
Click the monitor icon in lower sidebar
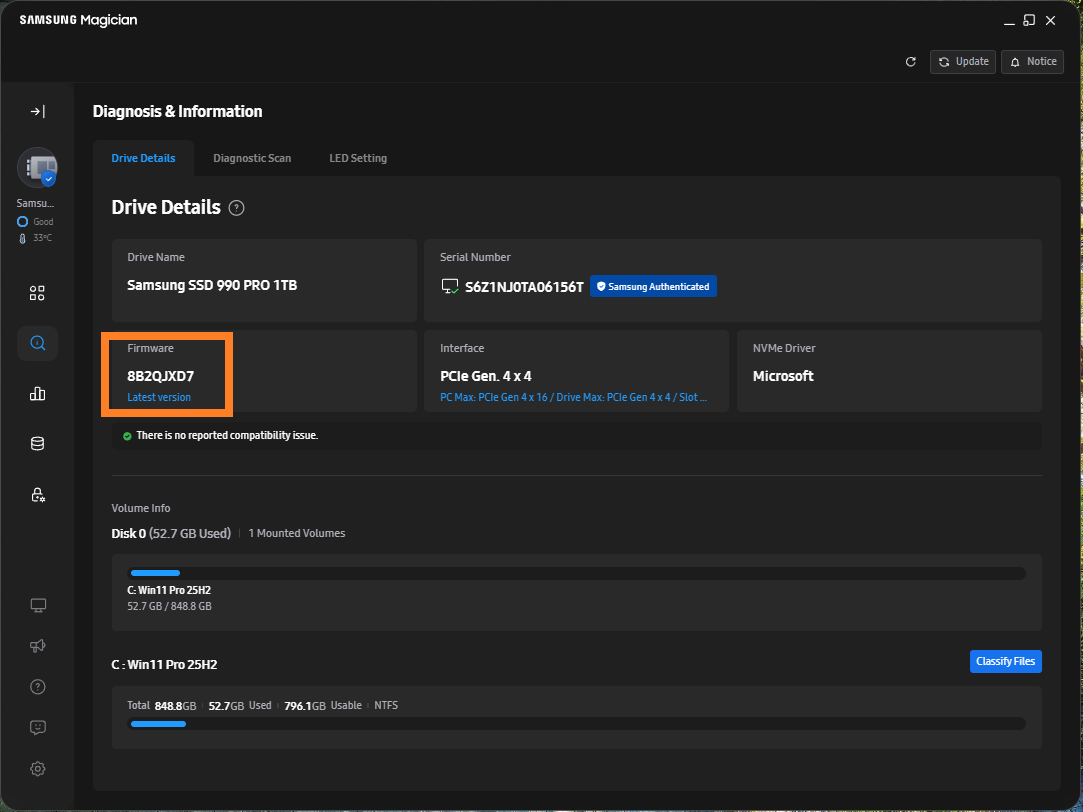[x=37, y=605]
